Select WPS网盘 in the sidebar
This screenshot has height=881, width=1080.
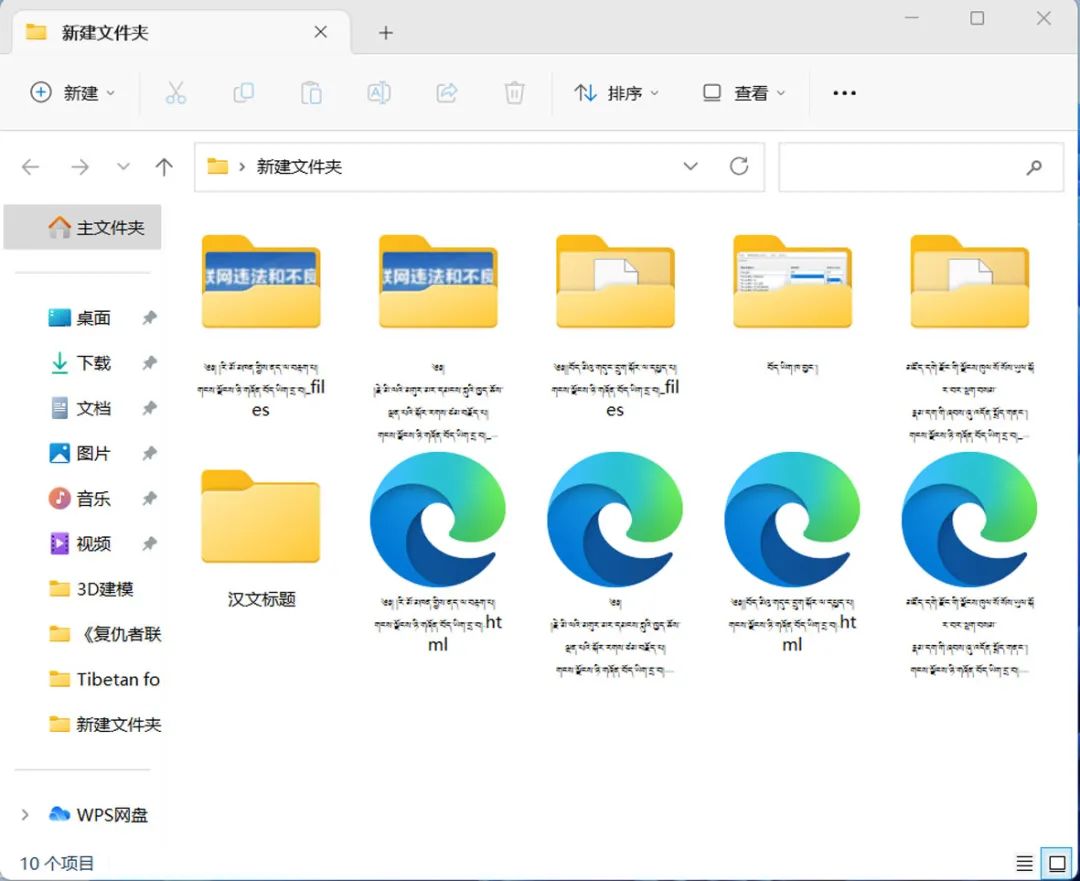(98, 815)
